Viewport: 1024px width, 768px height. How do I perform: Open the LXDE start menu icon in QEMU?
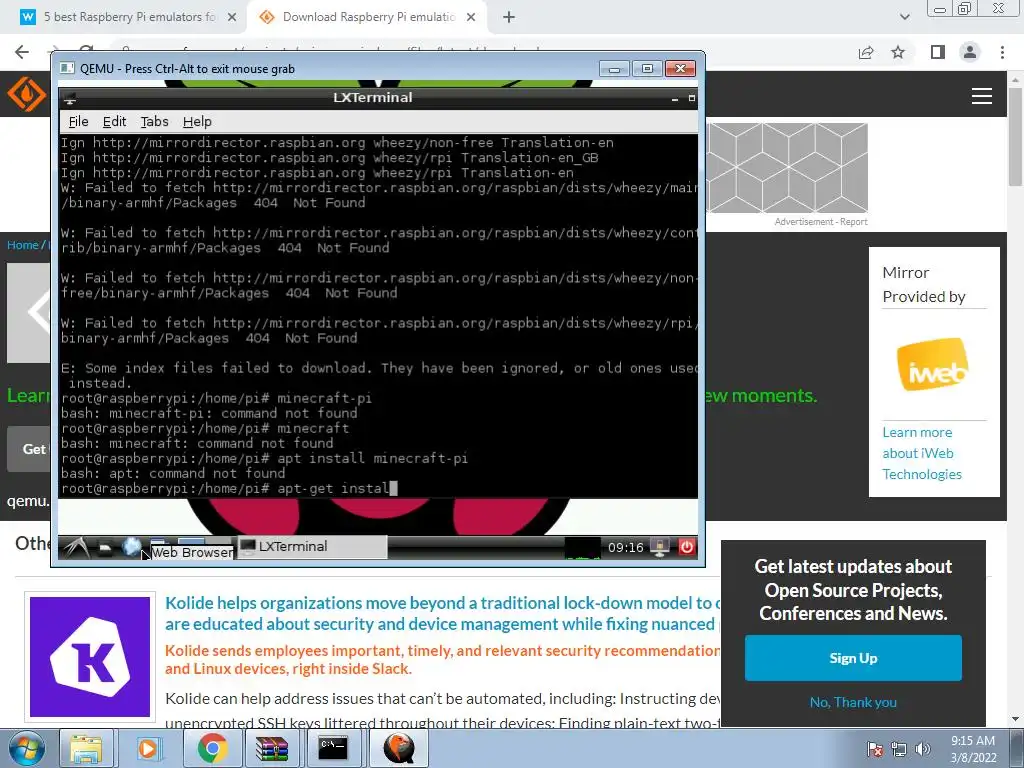point(76,547)
